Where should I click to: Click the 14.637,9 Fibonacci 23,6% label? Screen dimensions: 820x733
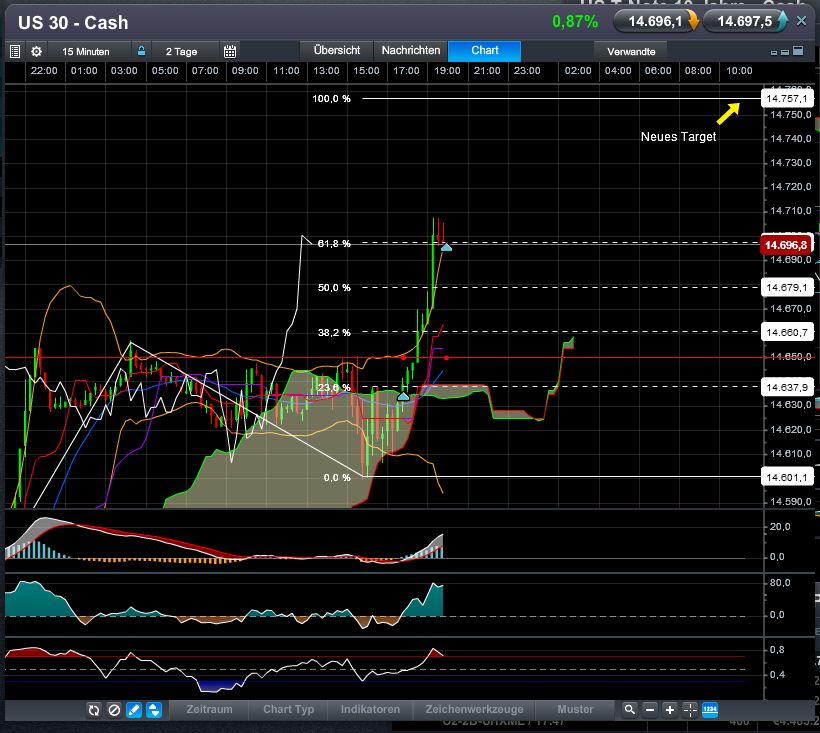787,387
